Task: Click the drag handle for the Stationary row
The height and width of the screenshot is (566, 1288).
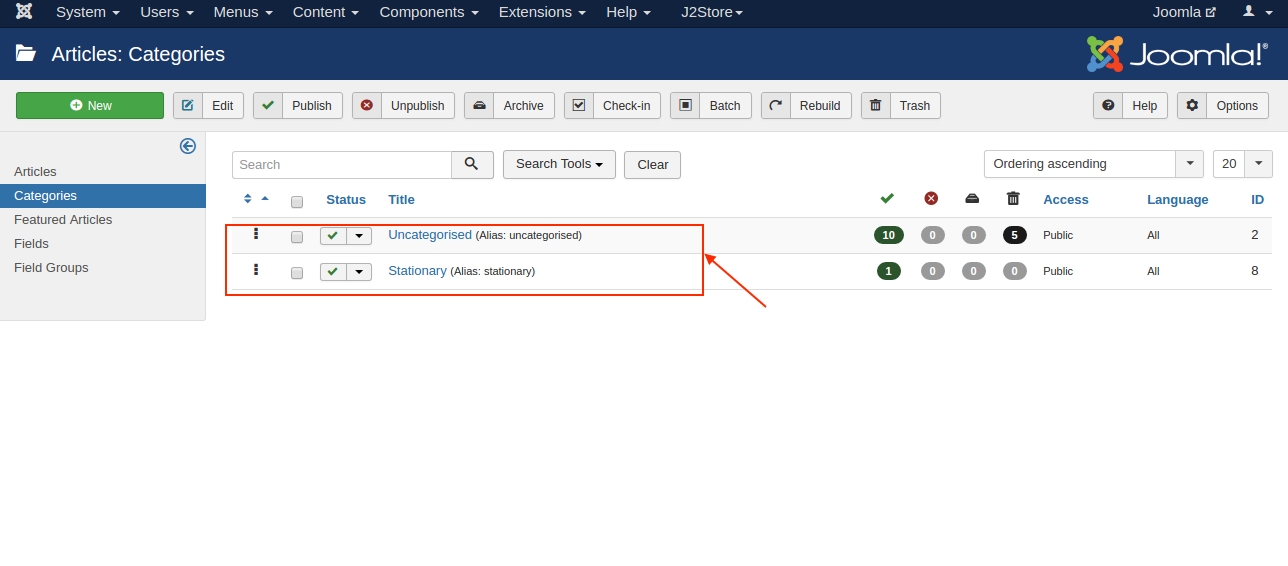Action: (256, 270)
